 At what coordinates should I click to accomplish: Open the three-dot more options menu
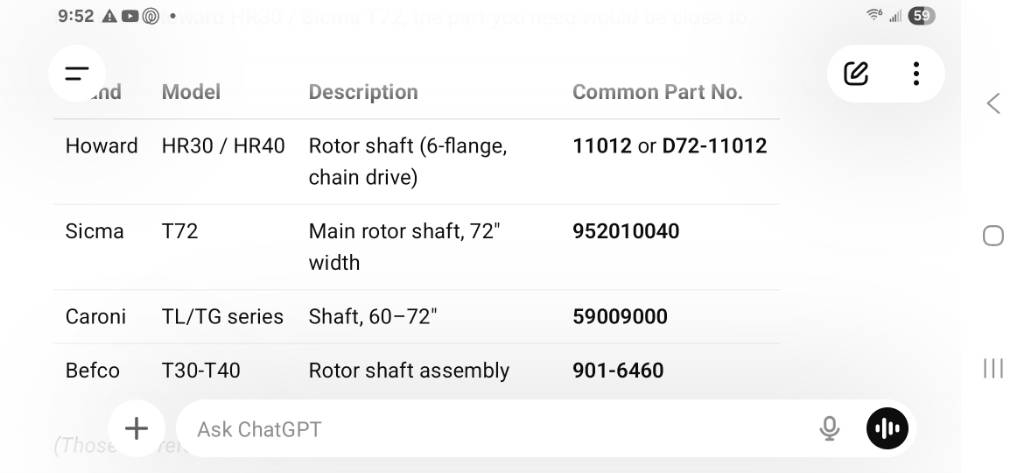[x=916, y=73]
